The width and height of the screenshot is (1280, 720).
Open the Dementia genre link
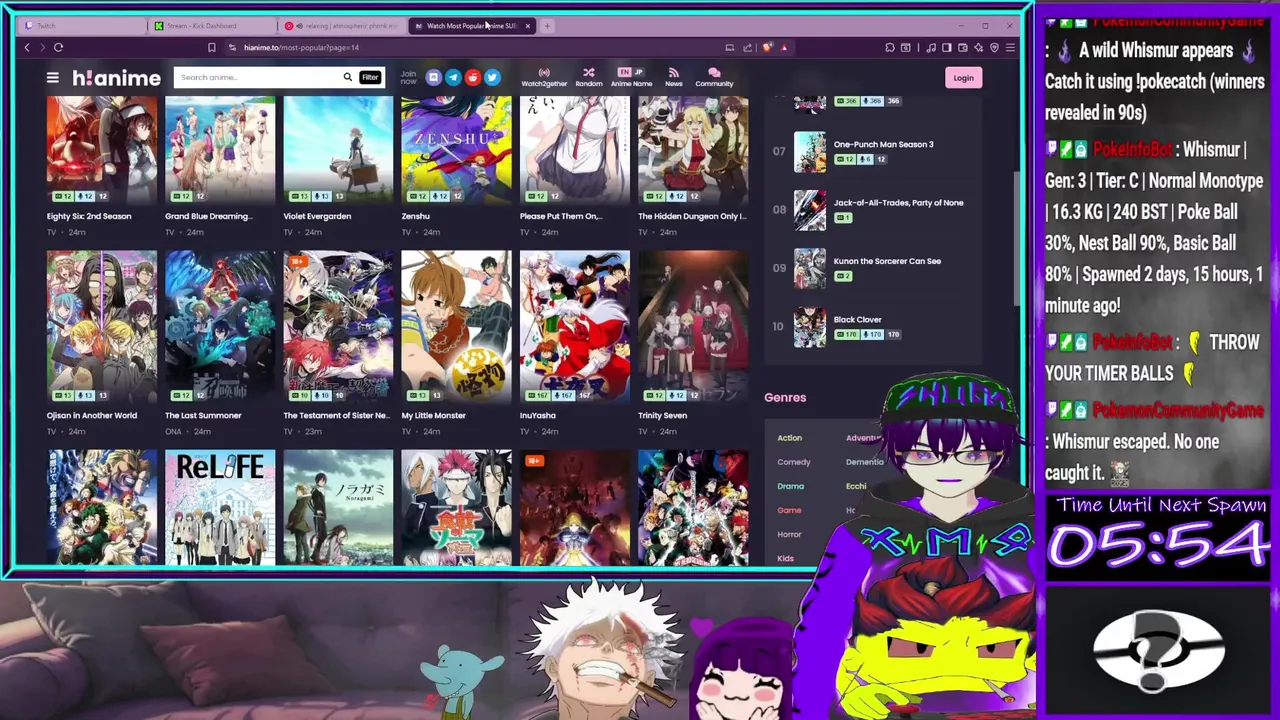tap(865, 462)
